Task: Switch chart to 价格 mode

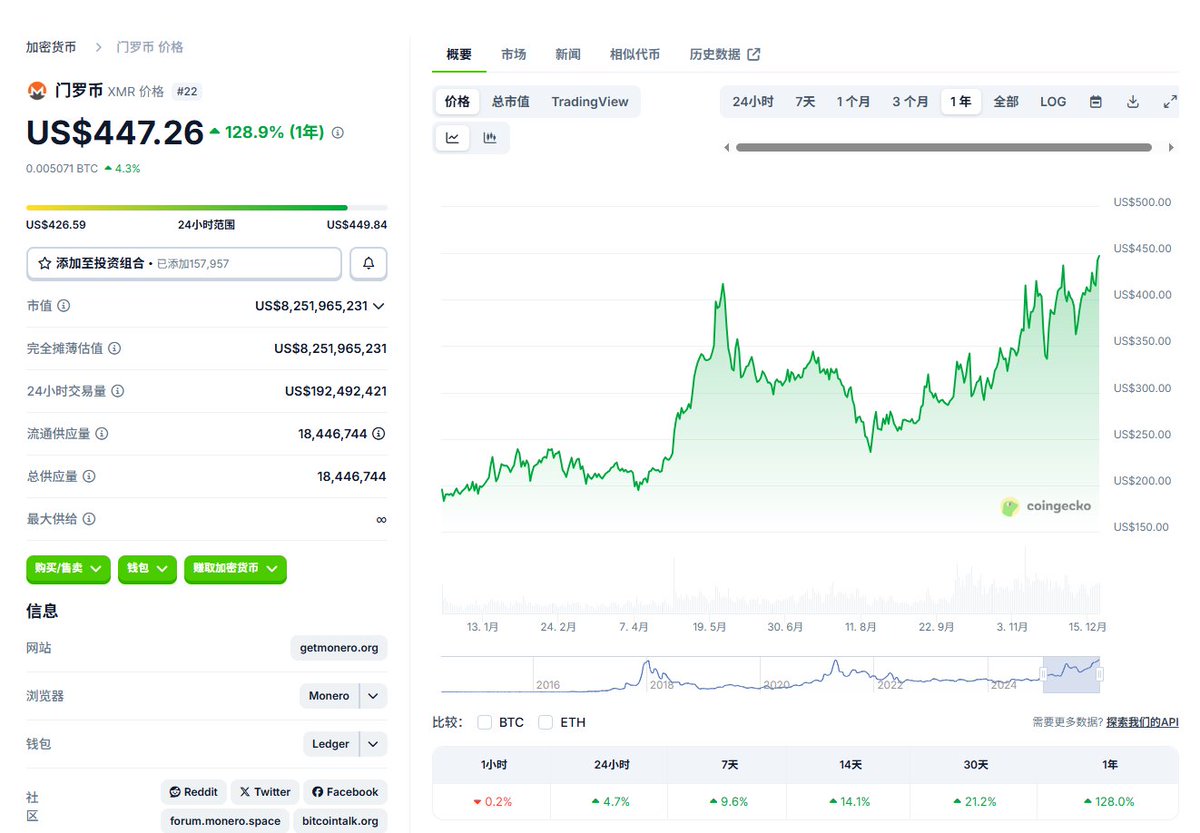Action: (457, 101)
